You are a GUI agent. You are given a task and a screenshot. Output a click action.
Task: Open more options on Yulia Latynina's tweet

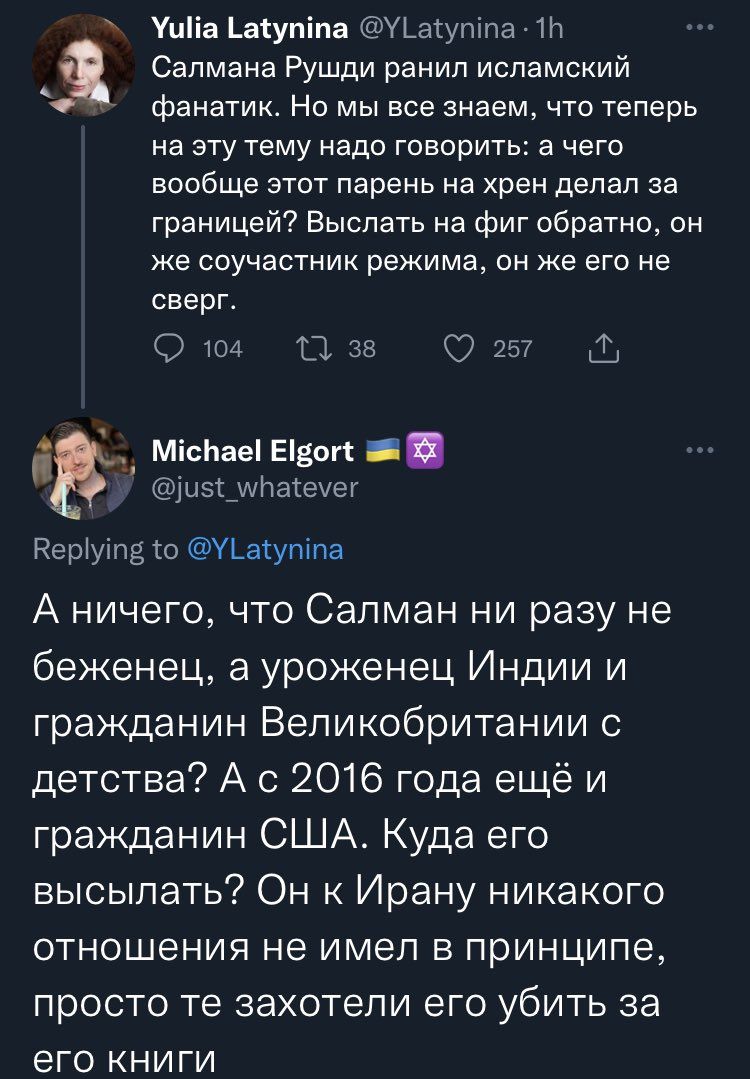pos(701,29)
